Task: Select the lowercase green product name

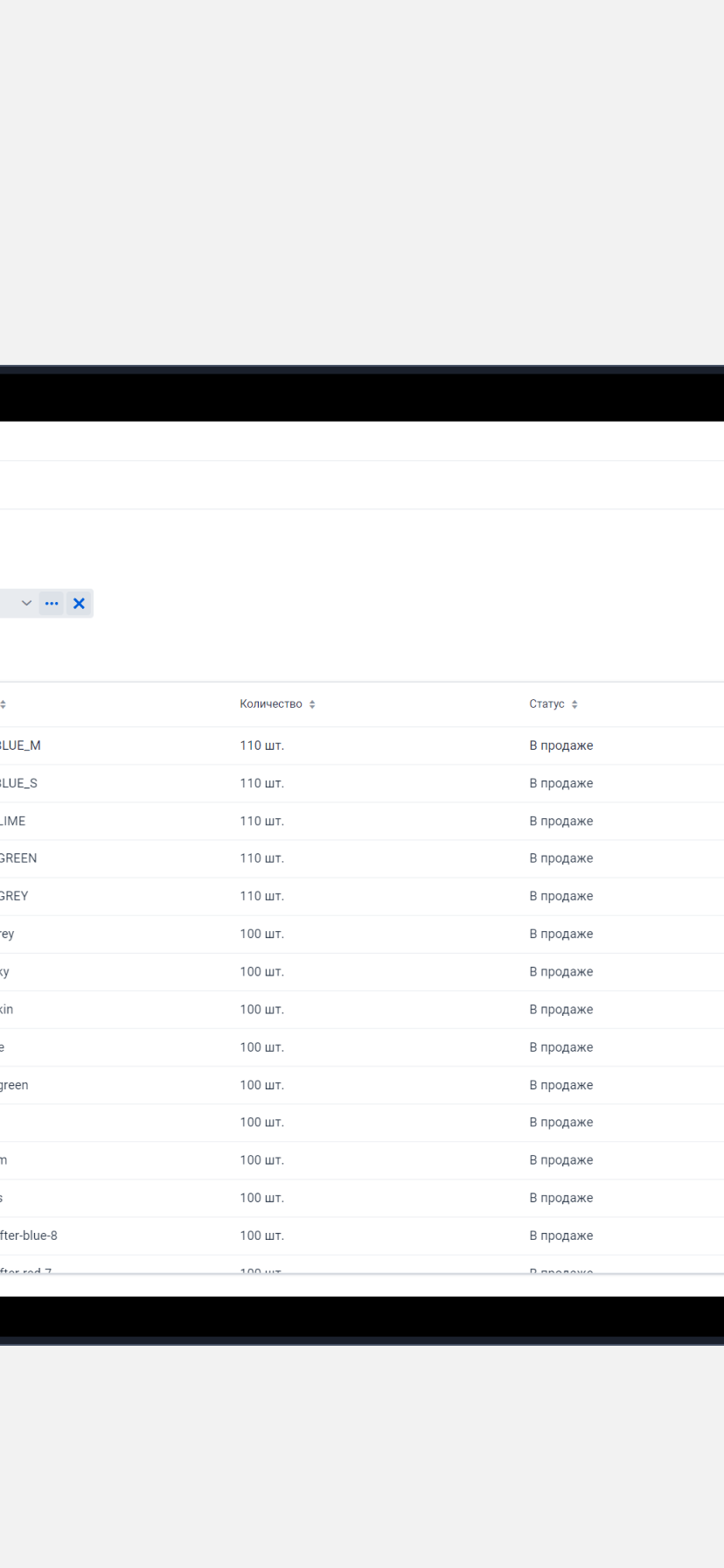Action: pos(14,1085)
